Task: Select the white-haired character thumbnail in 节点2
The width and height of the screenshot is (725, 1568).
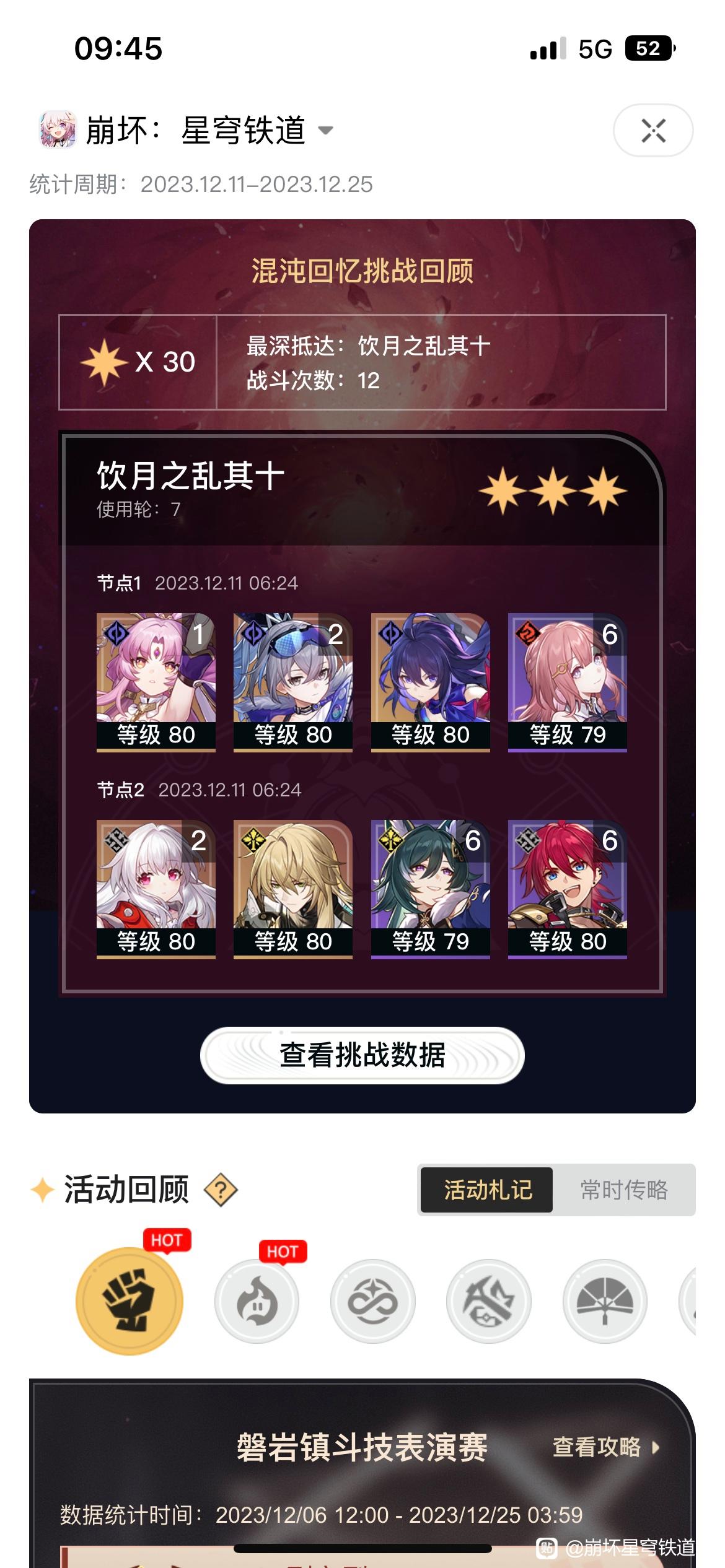Action: point(156,889)
